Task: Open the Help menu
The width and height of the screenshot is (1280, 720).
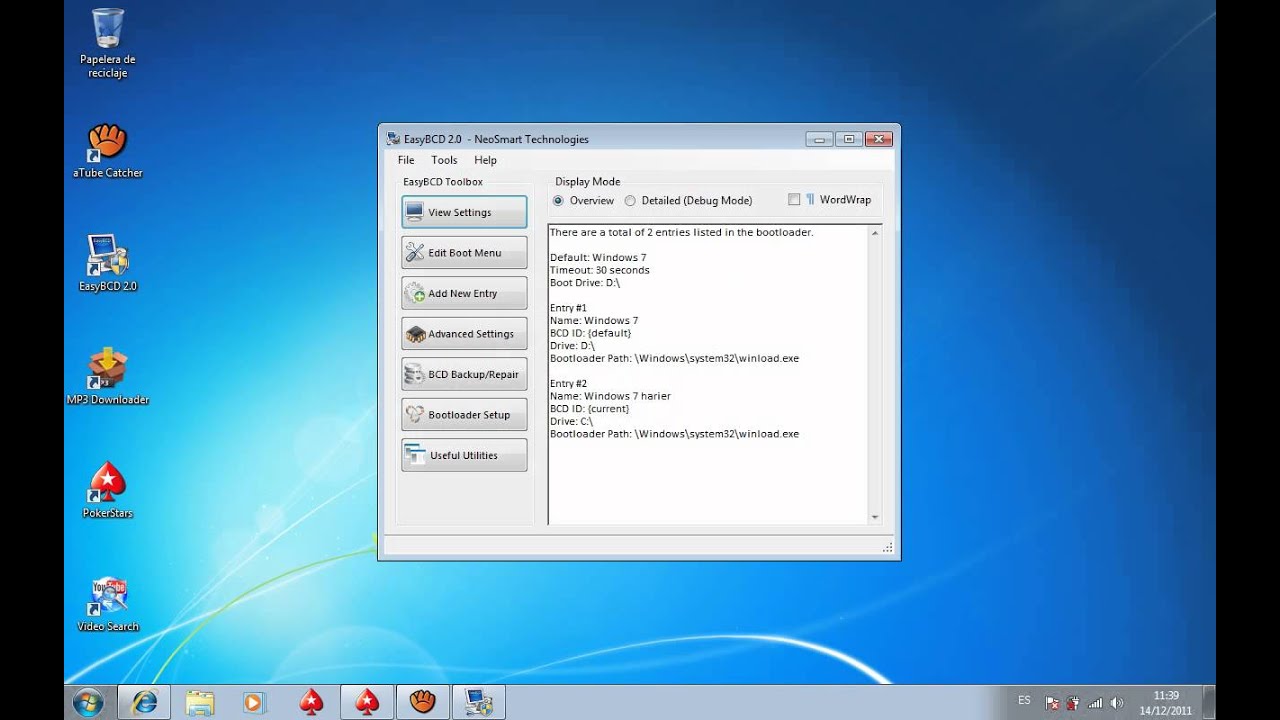Action: point(485,160)
